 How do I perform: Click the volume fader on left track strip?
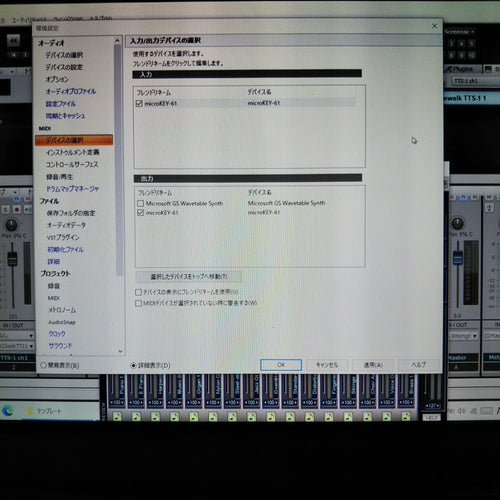point(12,258)
